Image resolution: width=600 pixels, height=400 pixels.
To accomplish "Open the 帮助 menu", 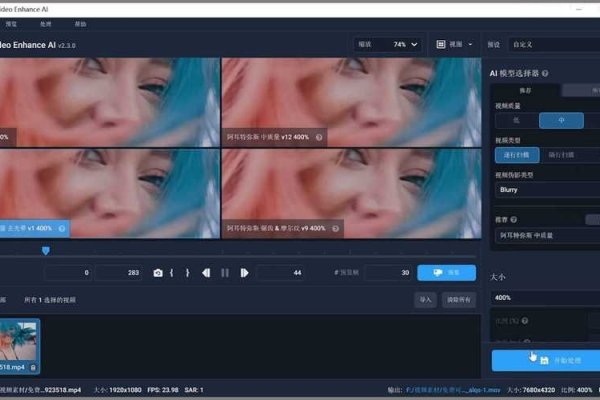I will (80, 24).
